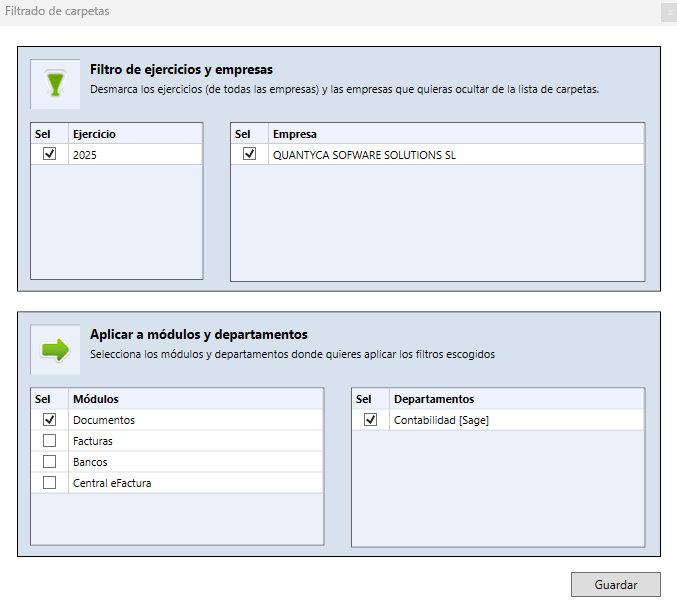The image size is (677, 608).
Task: Uncheck the Documentos module checkbox
Action: 50,419
